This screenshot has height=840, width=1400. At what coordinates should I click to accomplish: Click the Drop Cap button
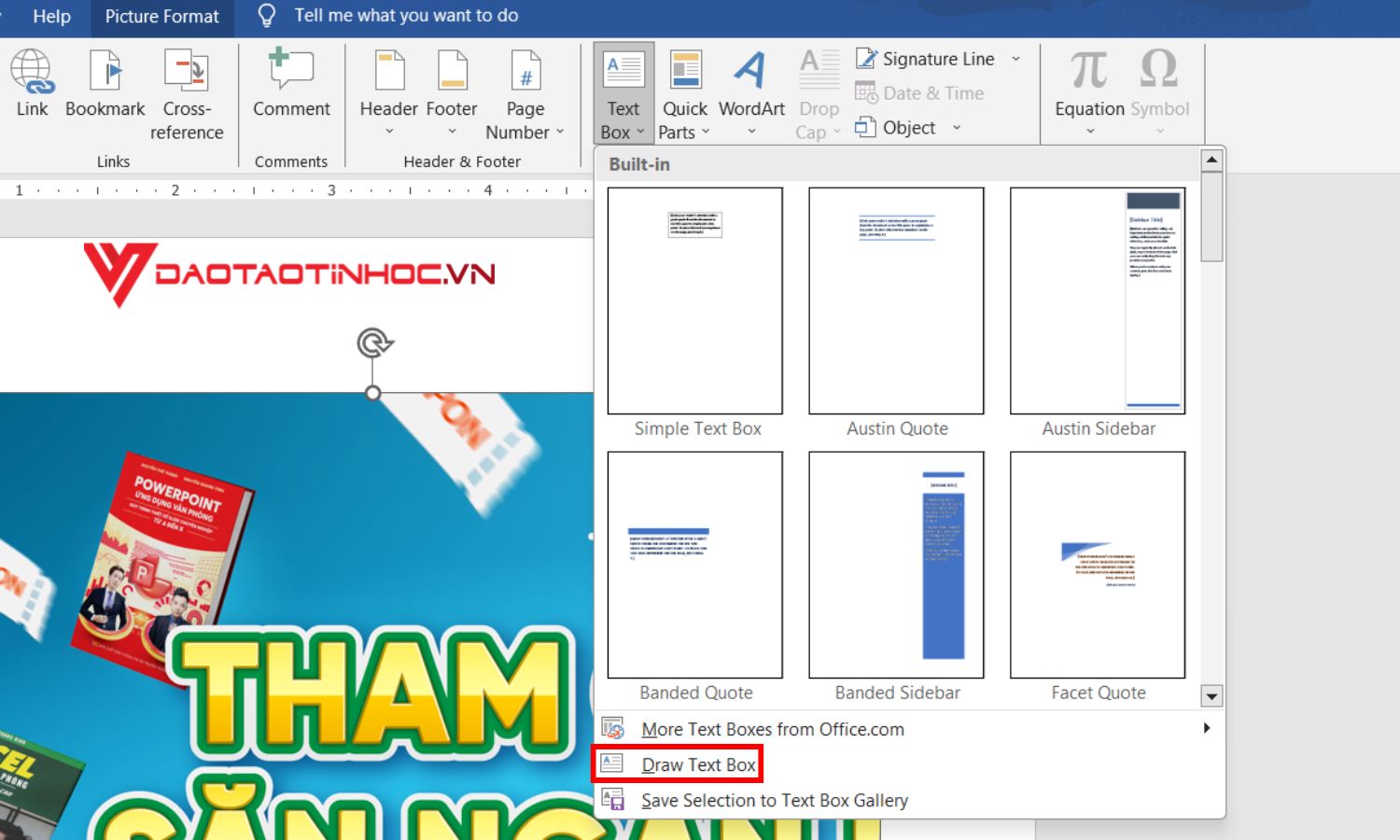(x=819, y=95)
